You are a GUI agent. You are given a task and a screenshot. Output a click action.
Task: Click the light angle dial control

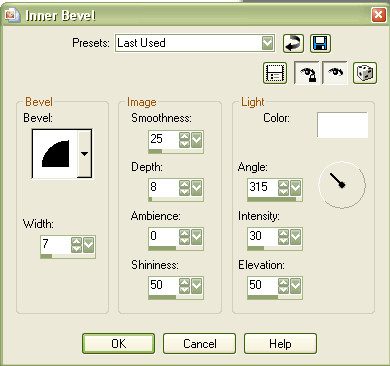click(342, 185)
